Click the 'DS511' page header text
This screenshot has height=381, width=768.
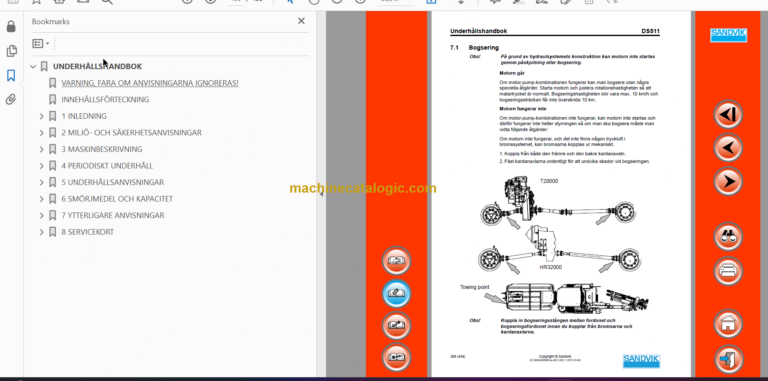(650, 31)
